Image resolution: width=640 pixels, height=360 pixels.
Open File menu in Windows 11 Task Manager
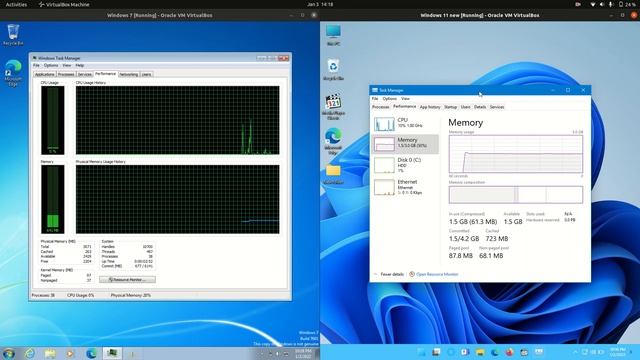tap(375, 99)
